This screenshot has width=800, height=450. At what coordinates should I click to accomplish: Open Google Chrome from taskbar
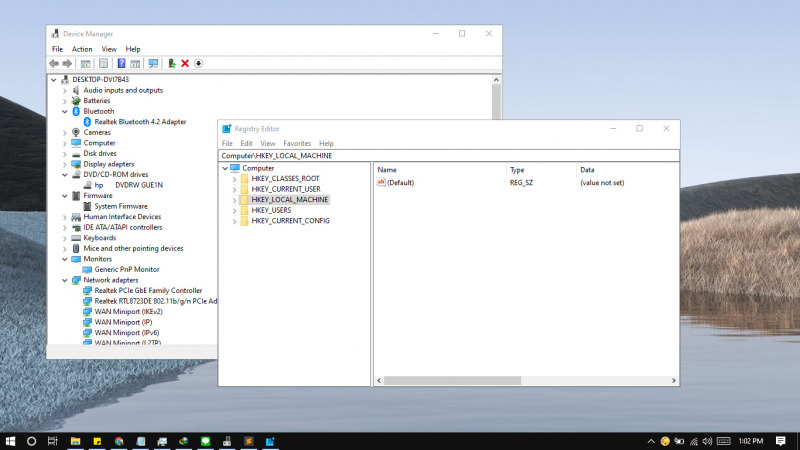click(119, 441)
